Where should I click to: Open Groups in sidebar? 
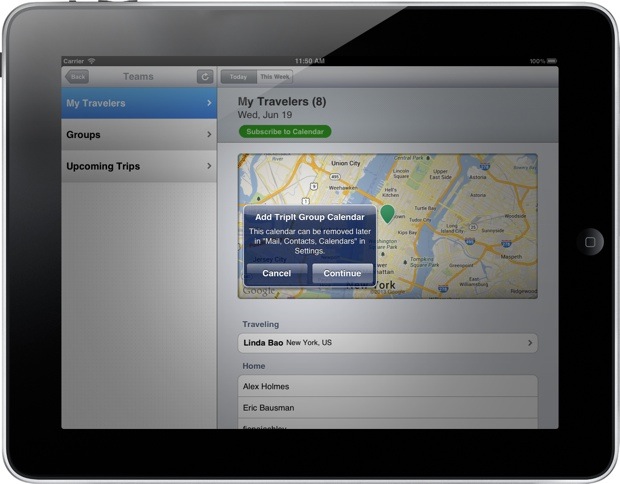[139, 135]
